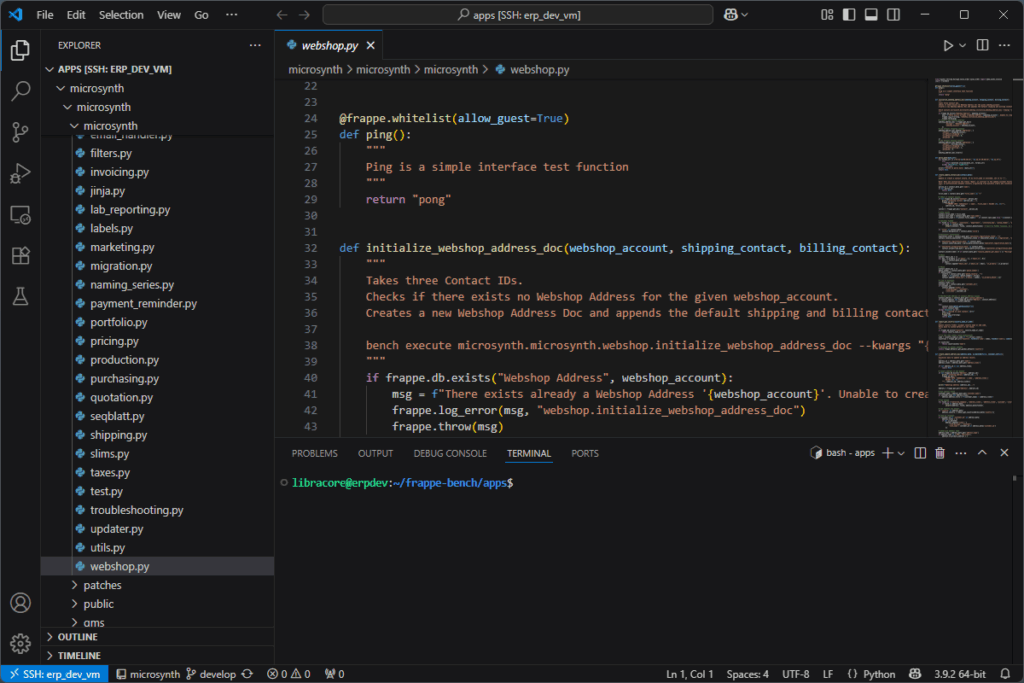Open the Selection menu
The image size is (1024, 683).
[x=121, y=14]
